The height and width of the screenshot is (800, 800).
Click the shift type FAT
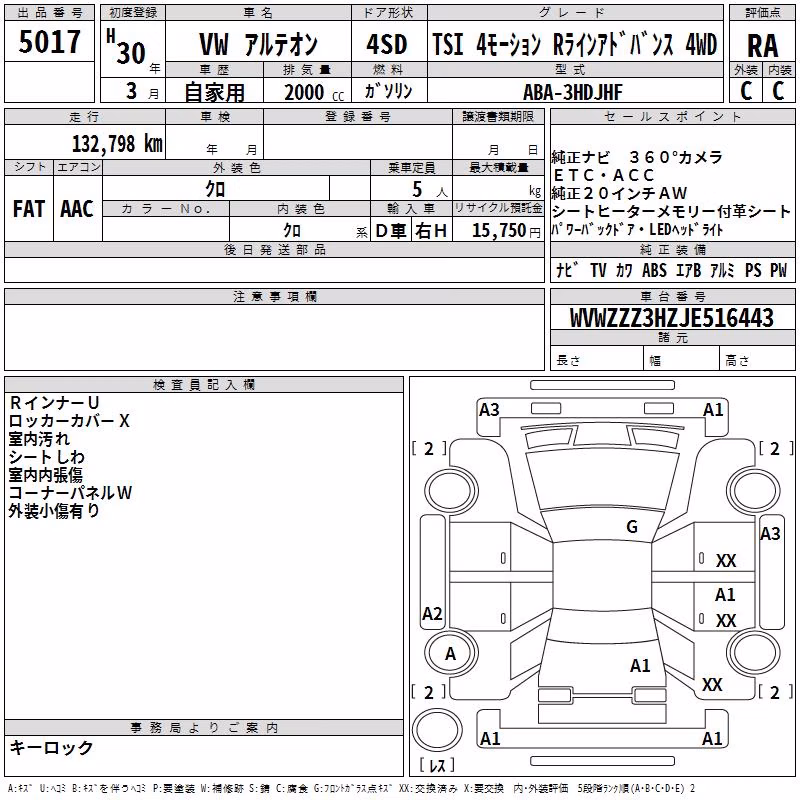tap(29, 209)
